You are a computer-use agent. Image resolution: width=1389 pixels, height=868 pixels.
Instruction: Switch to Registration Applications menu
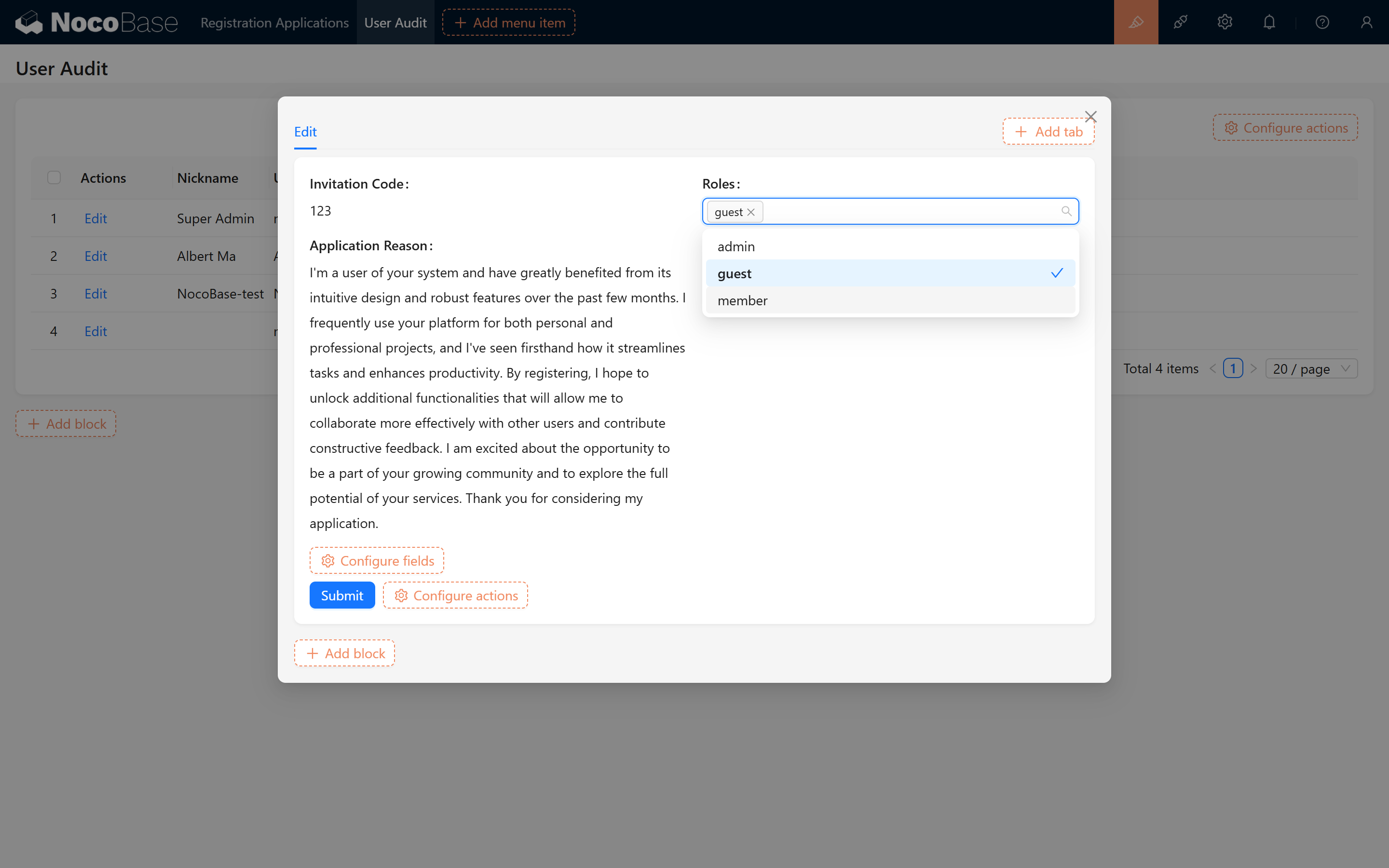pyautogui.click(x=274, y=22)
